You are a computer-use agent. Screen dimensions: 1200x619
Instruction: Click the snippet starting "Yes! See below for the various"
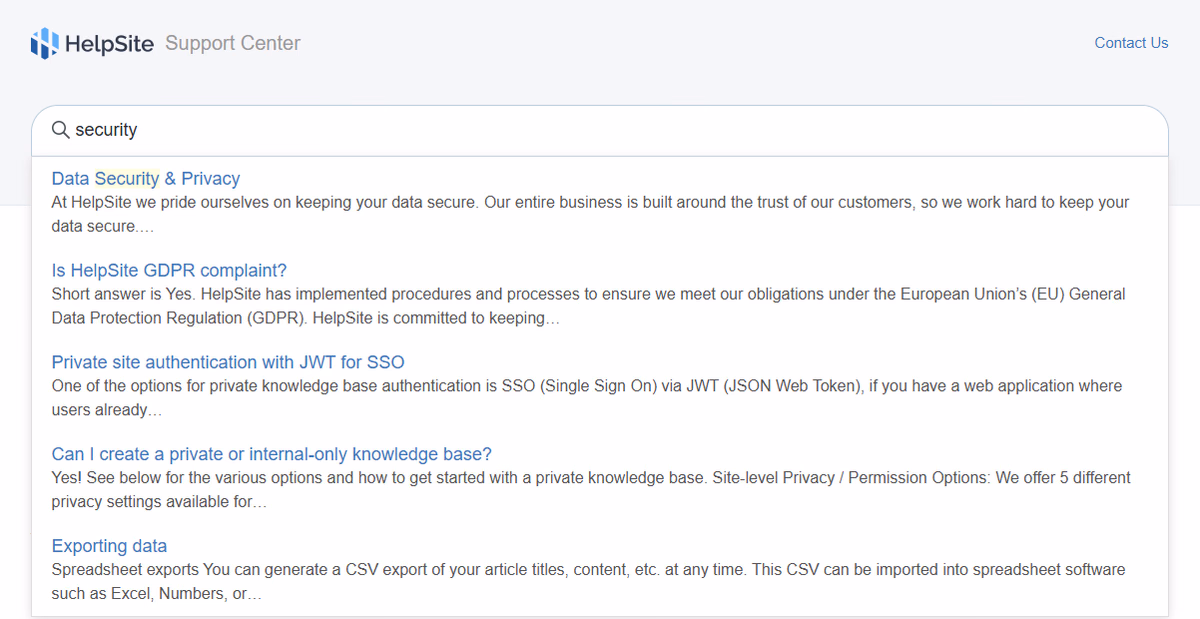[591, 490]
